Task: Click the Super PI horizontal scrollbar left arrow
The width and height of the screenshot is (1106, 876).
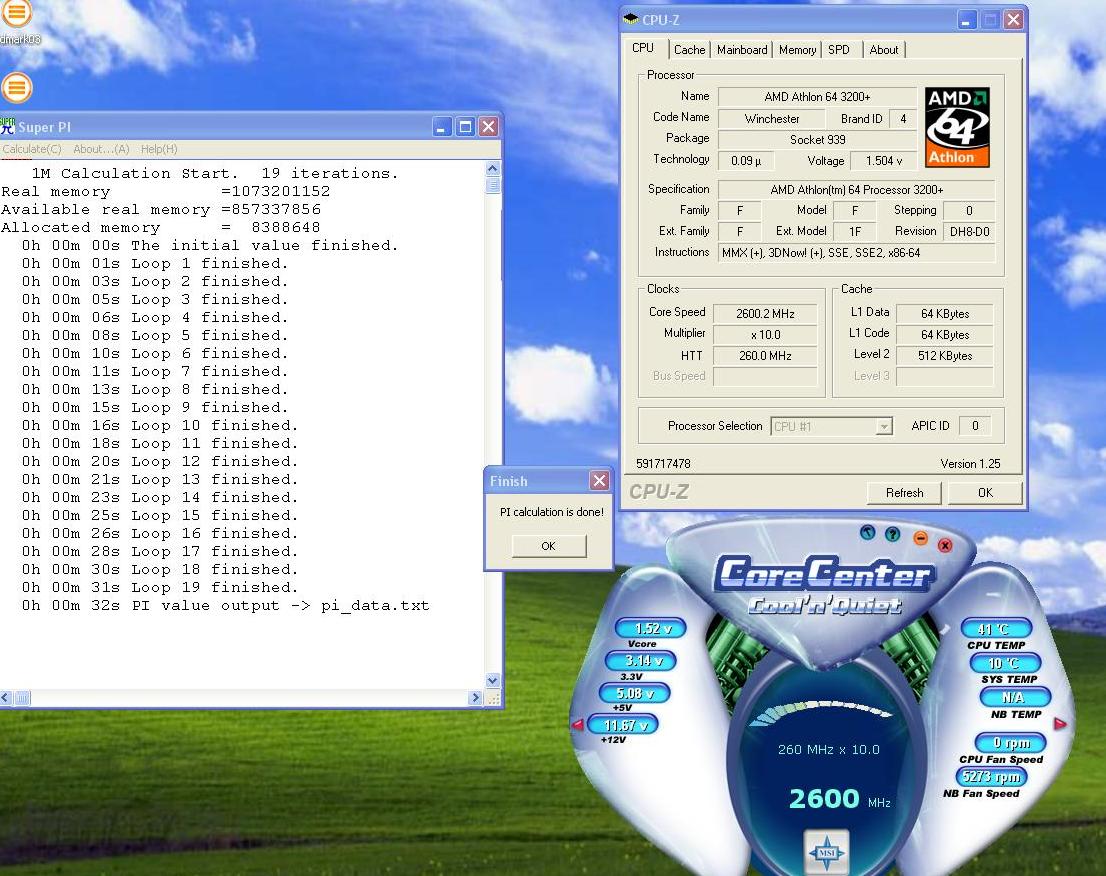Action: coord(6,698)
